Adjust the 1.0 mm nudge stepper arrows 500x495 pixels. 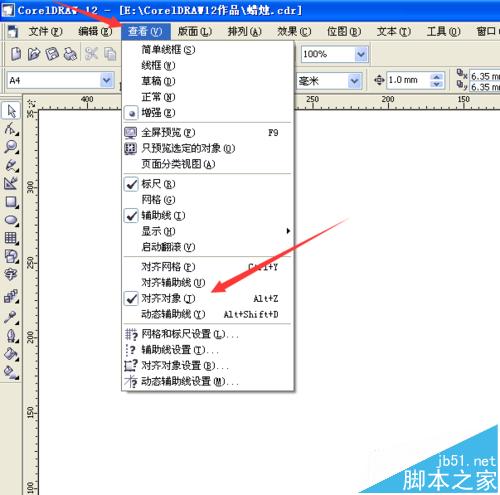coord(437,81)
